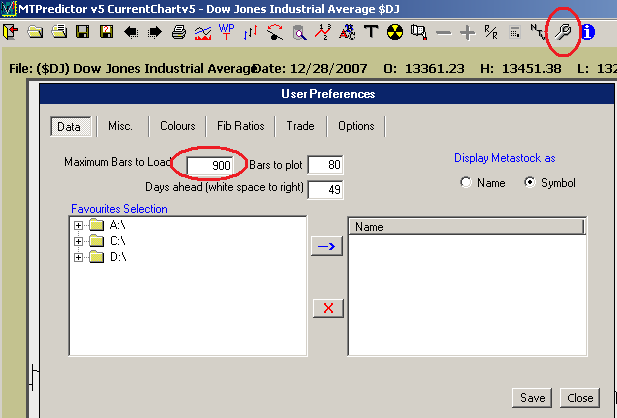Viewport: 617px width, 418px height.
Task: Remove favourite with red X button
Action: [328, 308]
